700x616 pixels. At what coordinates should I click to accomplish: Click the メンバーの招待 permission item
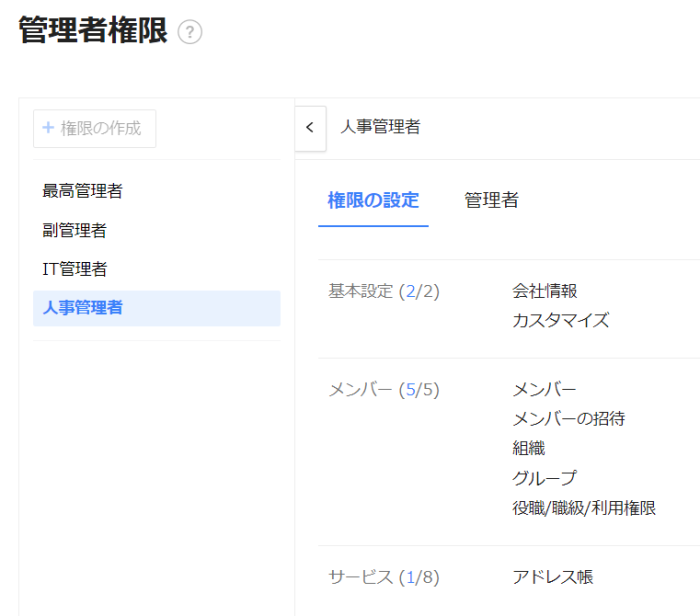coord(569,419)
